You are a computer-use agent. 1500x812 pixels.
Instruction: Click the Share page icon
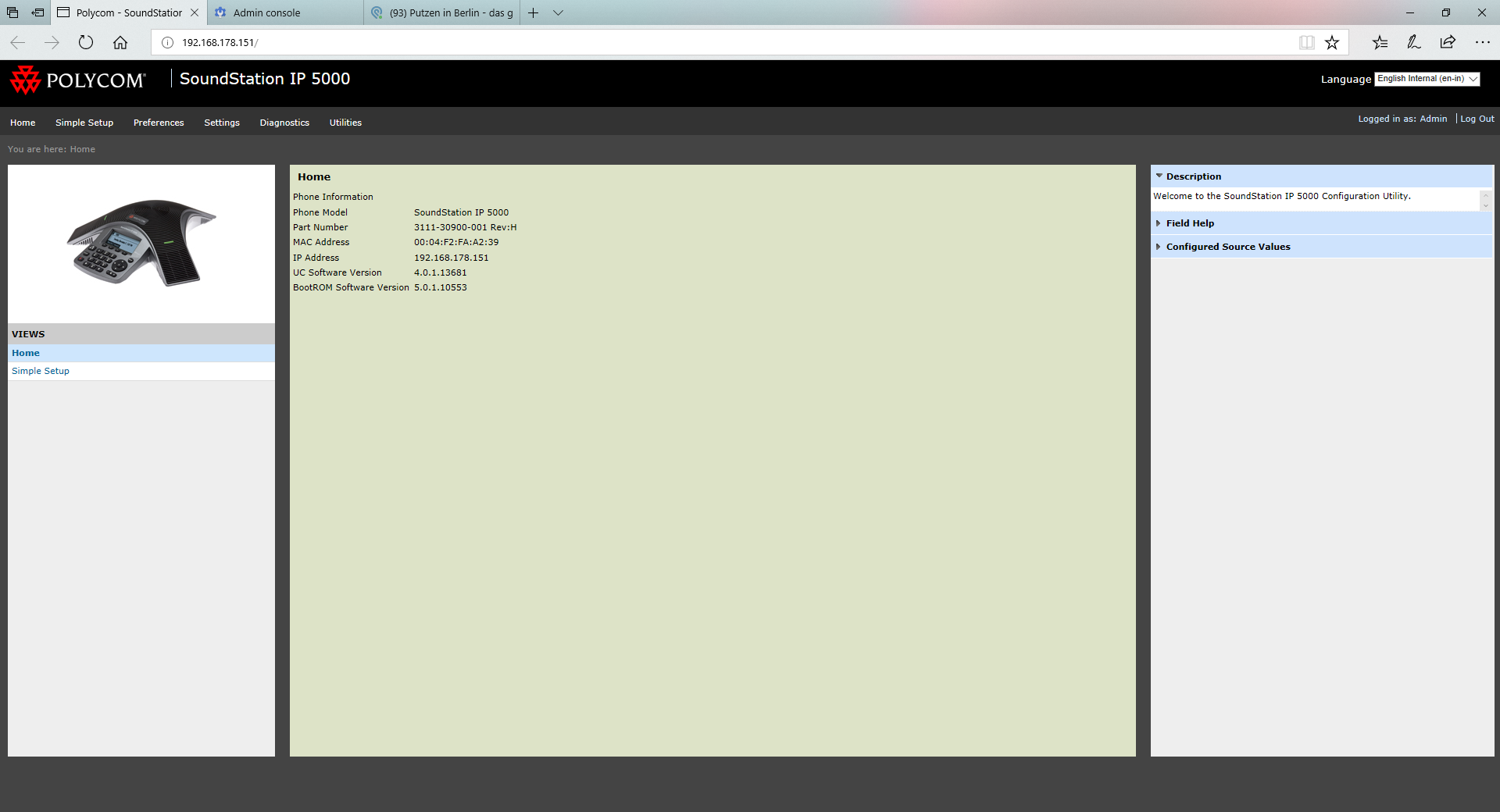point(1448,43)
